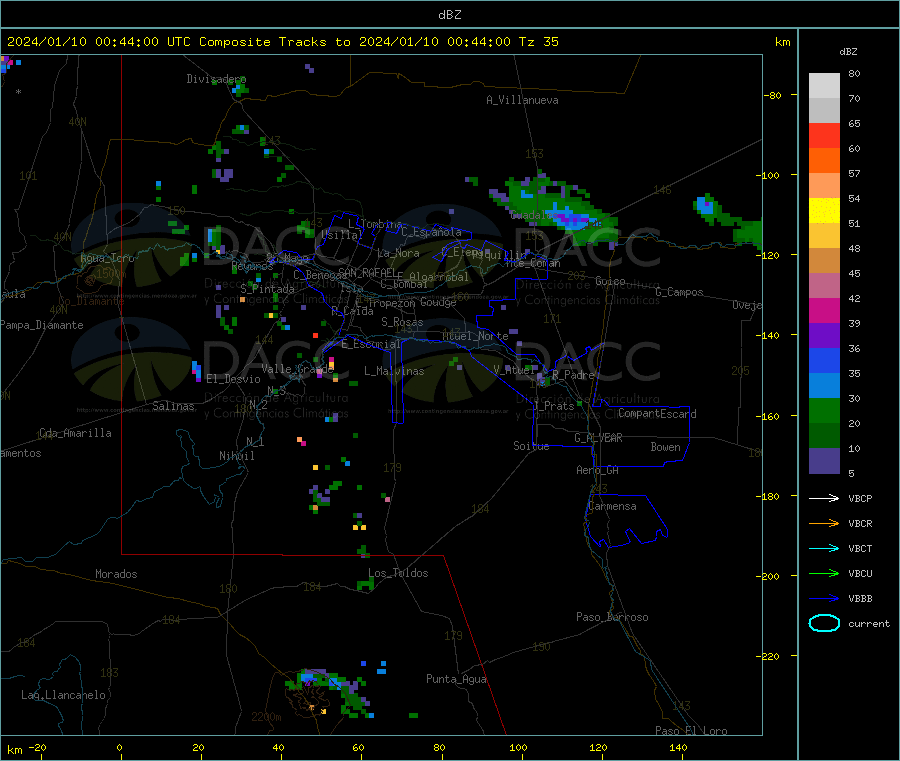Viewport: 900px width, 761px height.
Task: Click the E_Escorial map label
Action: [371, 344]
